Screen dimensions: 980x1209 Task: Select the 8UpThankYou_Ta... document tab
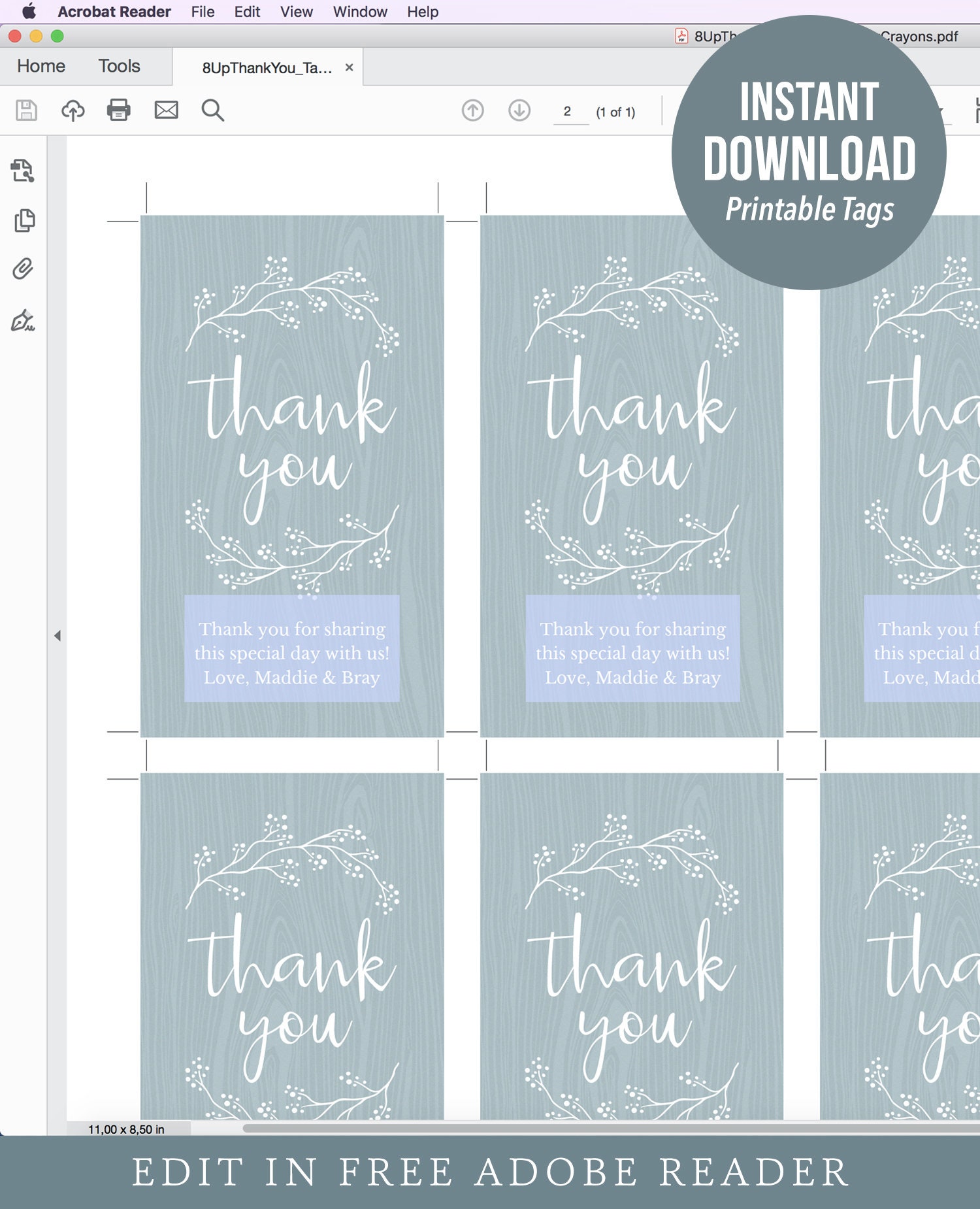click(x=267, y=68)
